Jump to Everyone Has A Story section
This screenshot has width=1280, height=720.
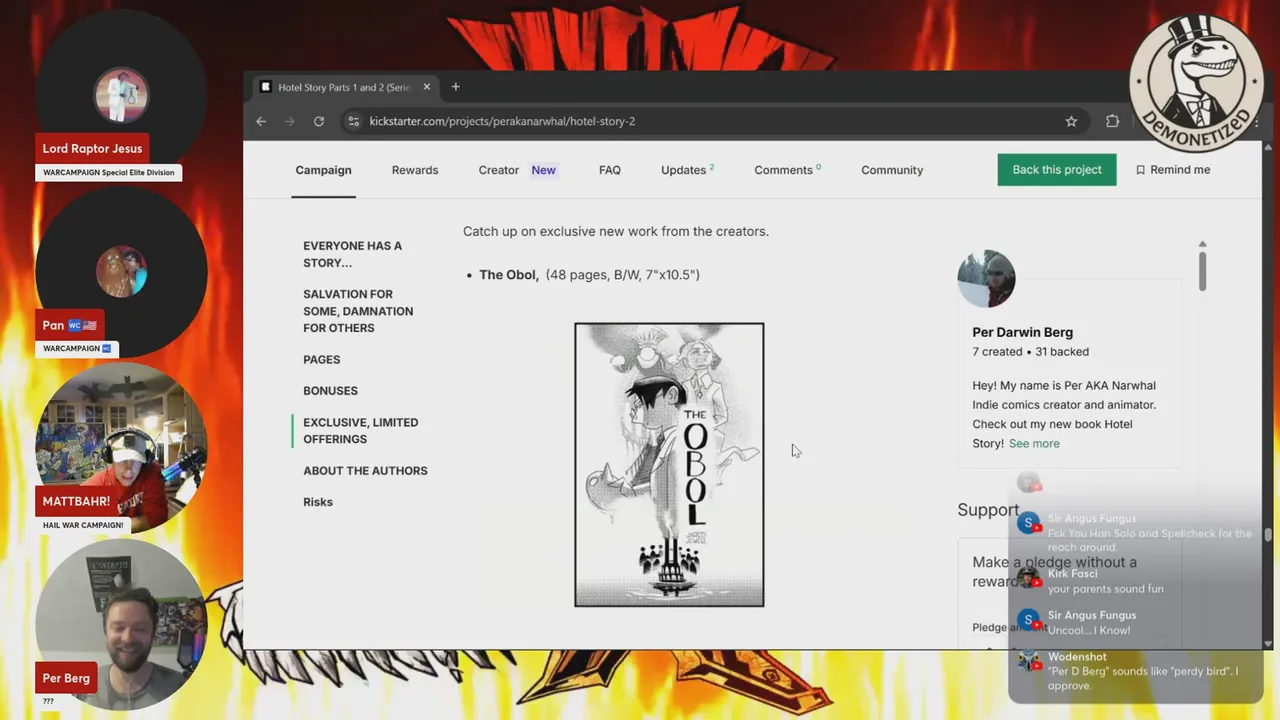pyautogui.click(x=353, y=254)
